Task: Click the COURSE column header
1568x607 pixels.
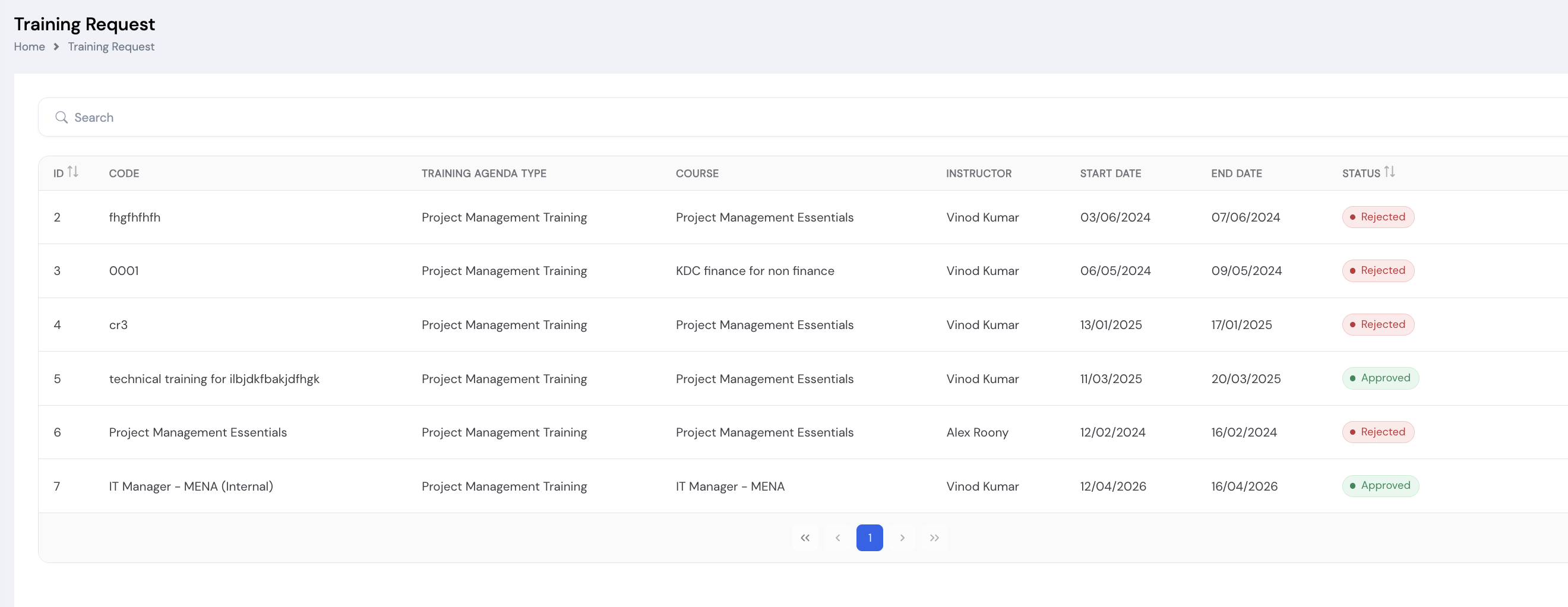Action: click(697, 173)
